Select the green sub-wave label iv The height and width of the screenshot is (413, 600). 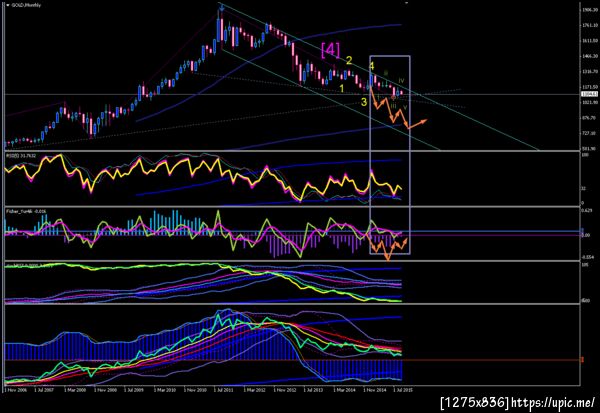click(401, 81)
